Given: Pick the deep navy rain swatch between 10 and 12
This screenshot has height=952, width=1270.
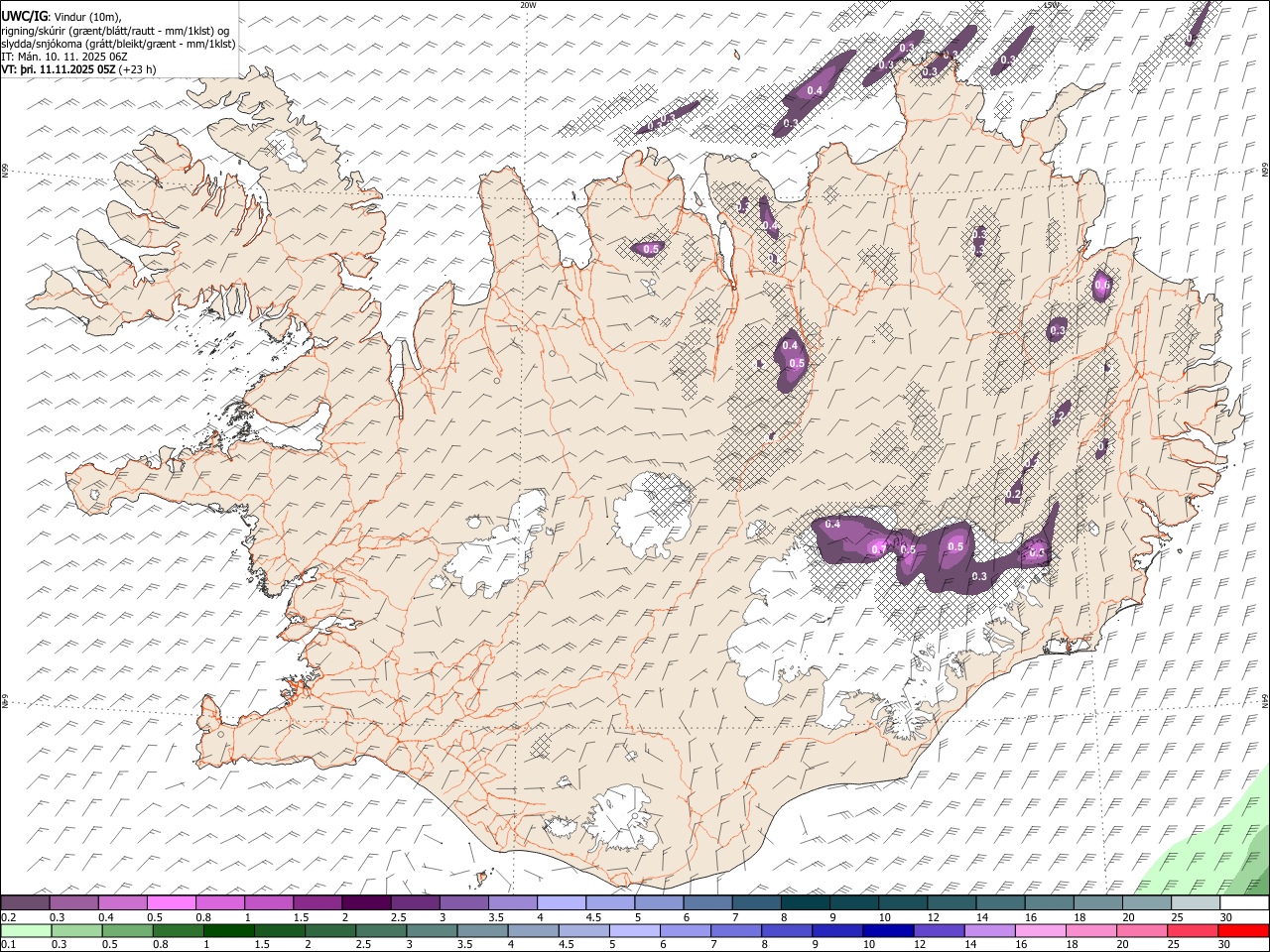Looking at the screenshot, I should click(x=888, y=930).
